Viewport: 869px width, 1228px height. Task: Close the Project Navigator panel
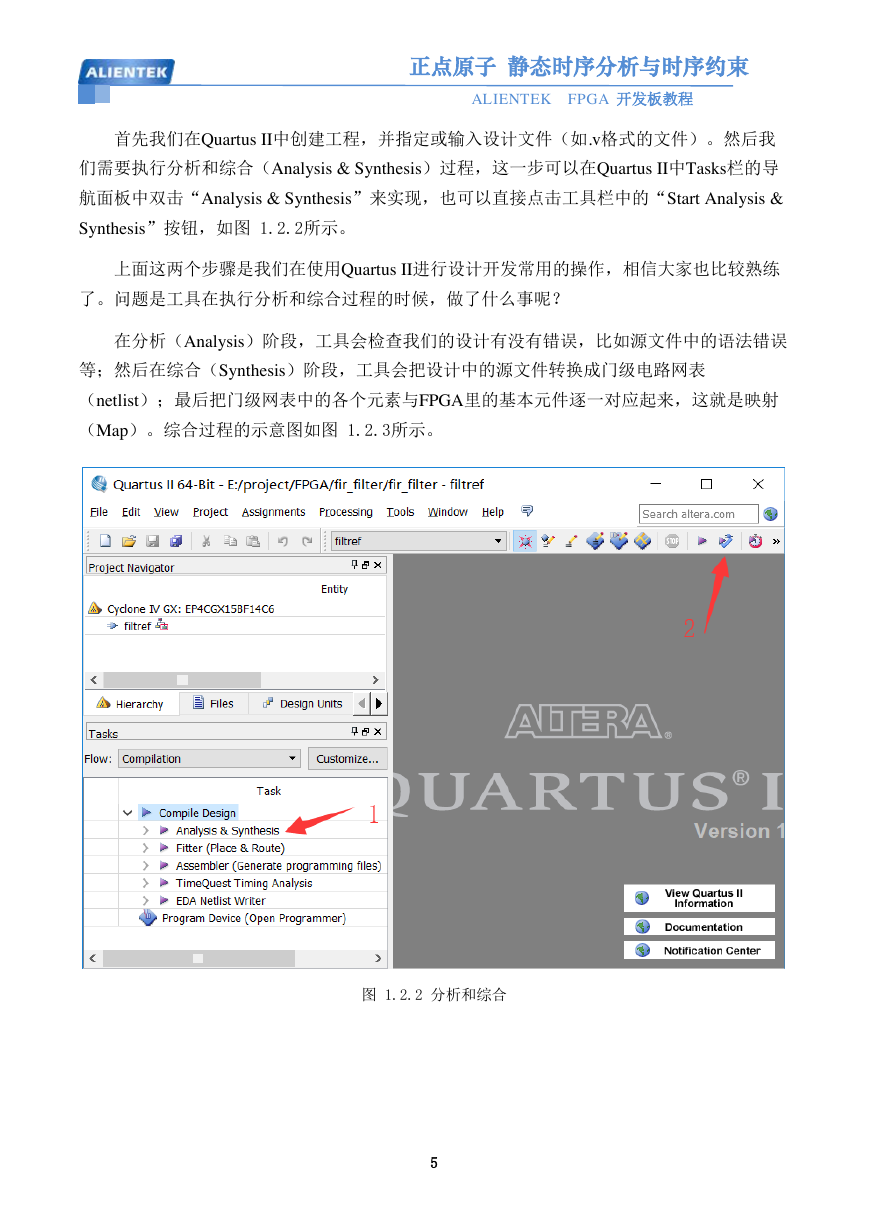tap(378, 566)
